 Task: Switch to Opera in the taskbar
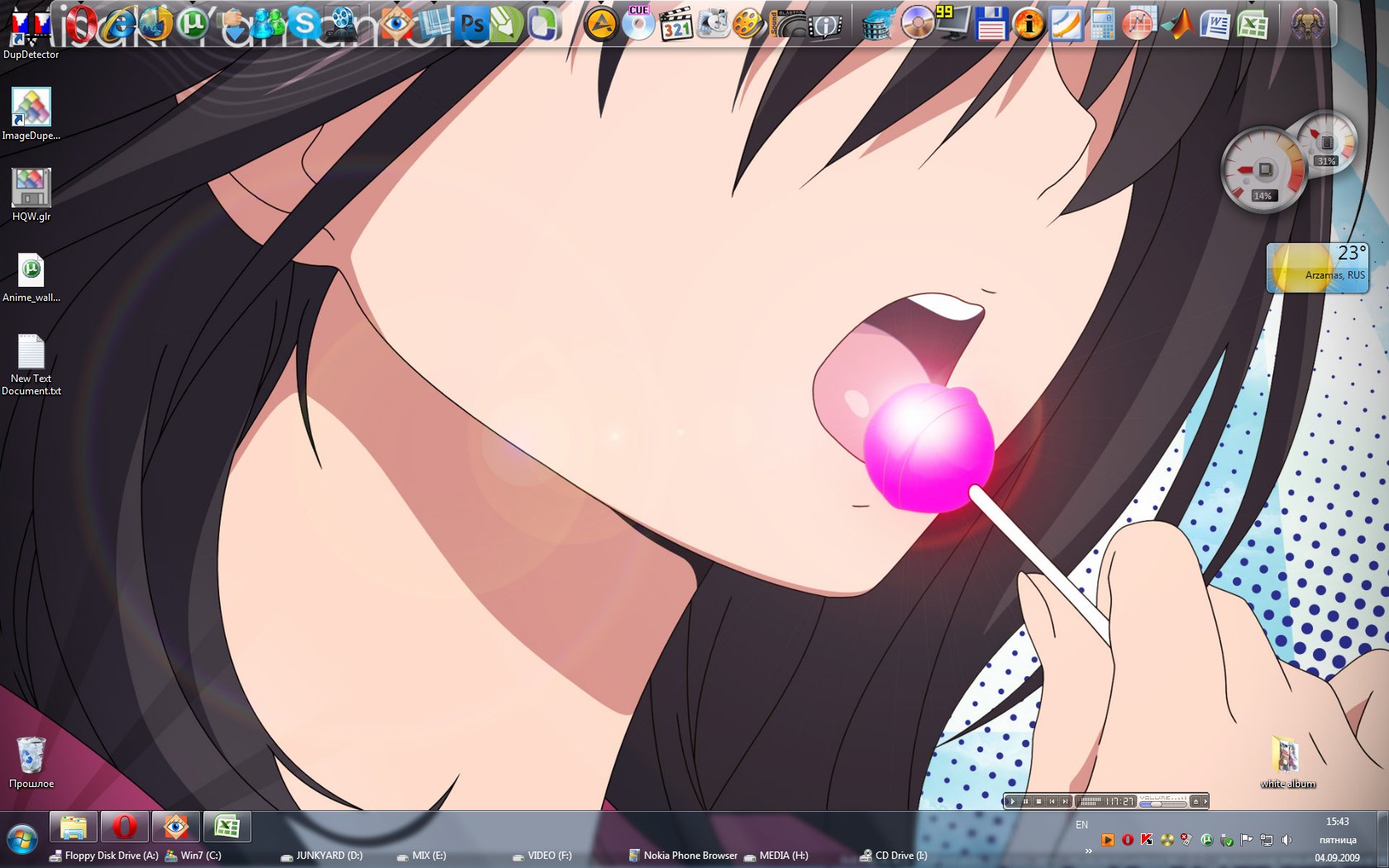click(x=125, y=827)
